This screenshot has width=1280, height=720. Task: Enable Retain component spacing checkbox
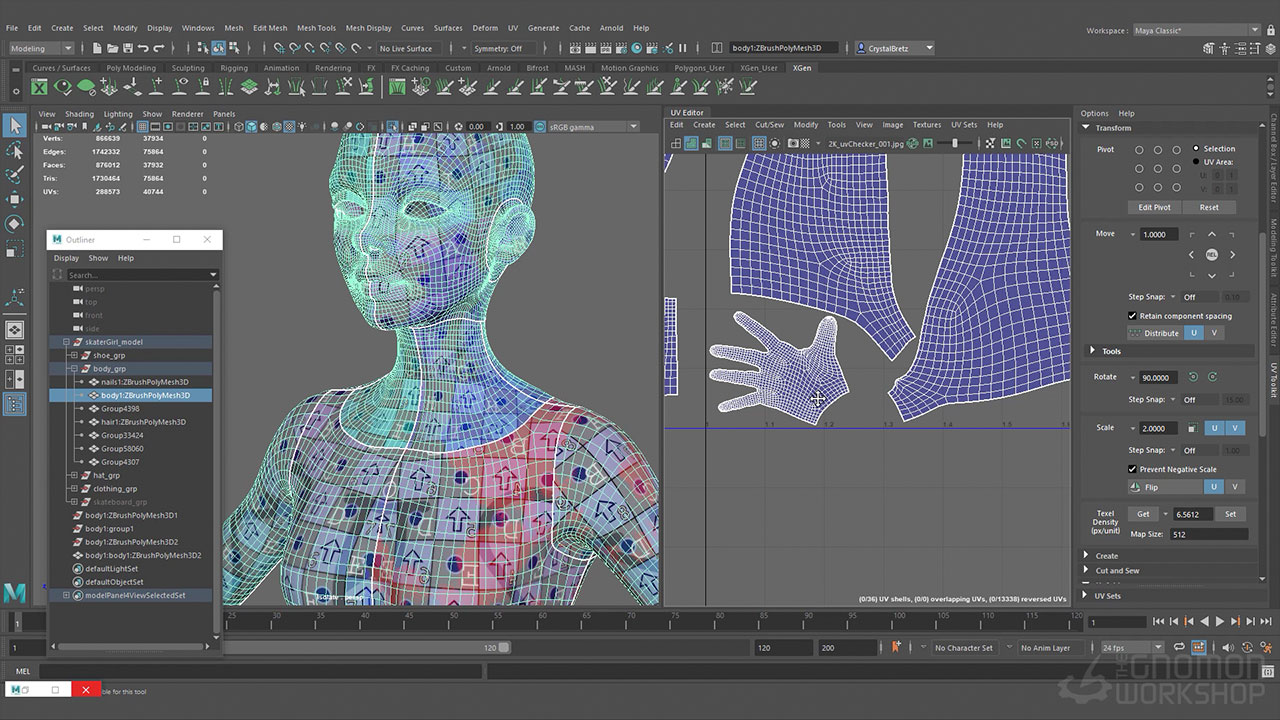point(1132,316)
